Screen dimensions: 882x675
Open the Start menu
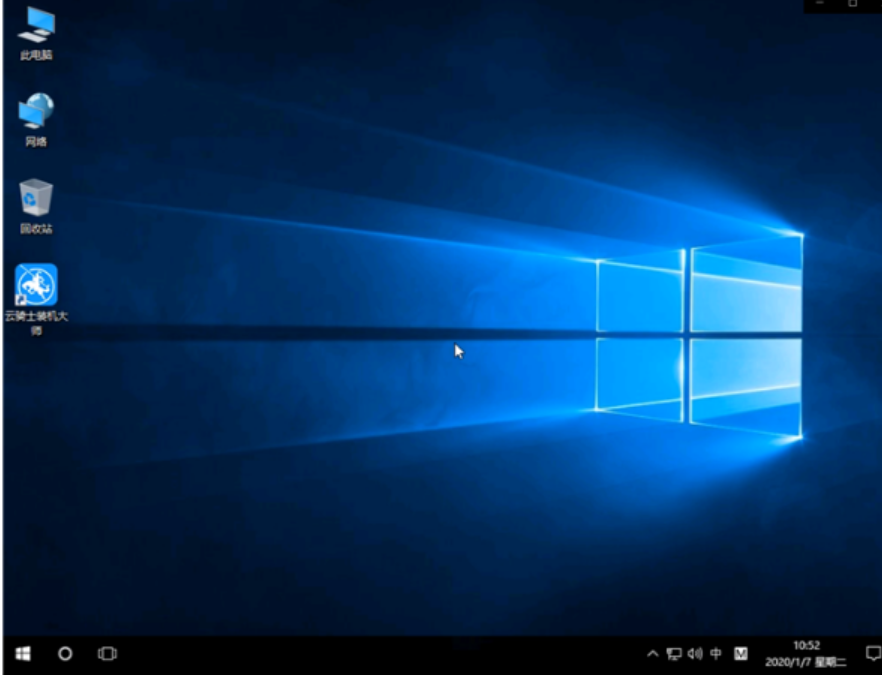click(x=22, y=653)
